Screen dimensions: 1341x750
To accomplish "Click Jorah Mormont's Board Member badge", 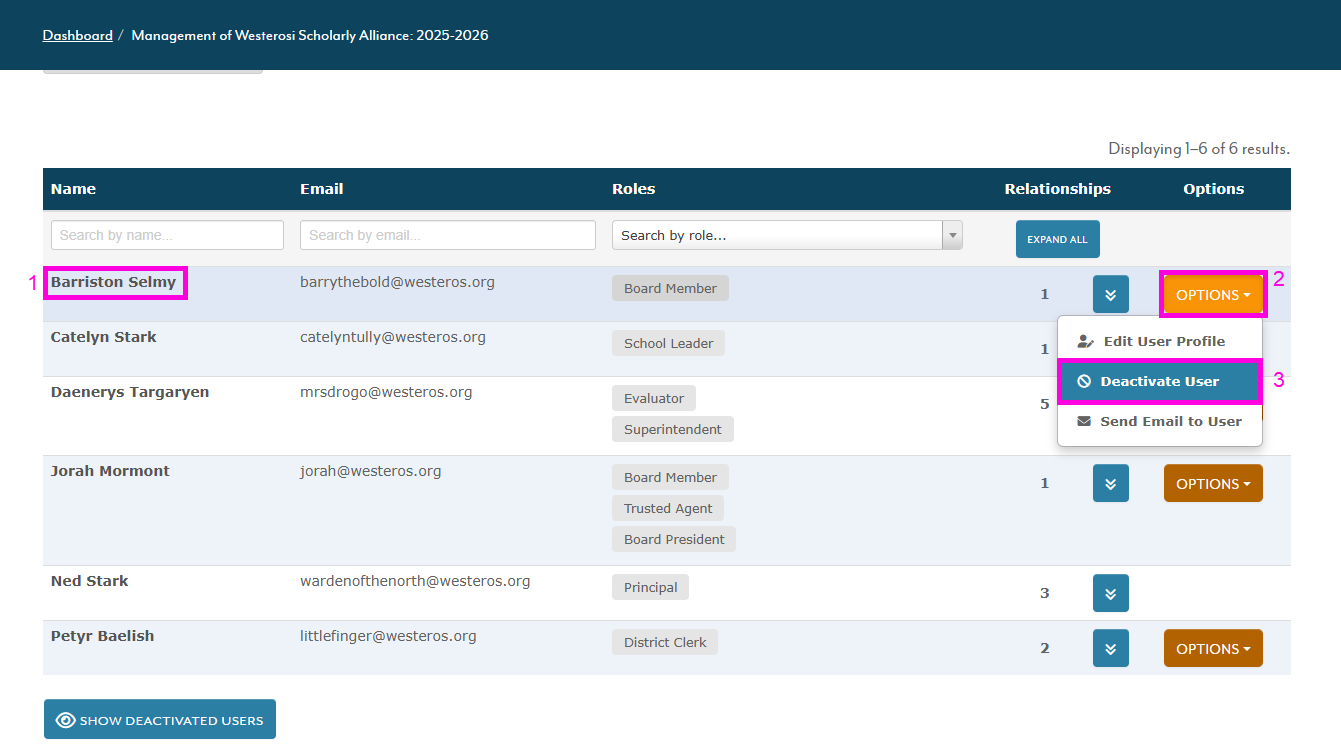I will tap(670, 477).
